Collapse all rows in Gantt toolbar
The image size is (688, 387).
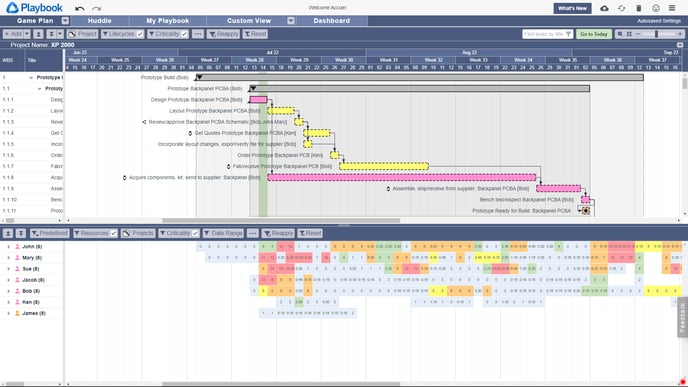[38, 34]
